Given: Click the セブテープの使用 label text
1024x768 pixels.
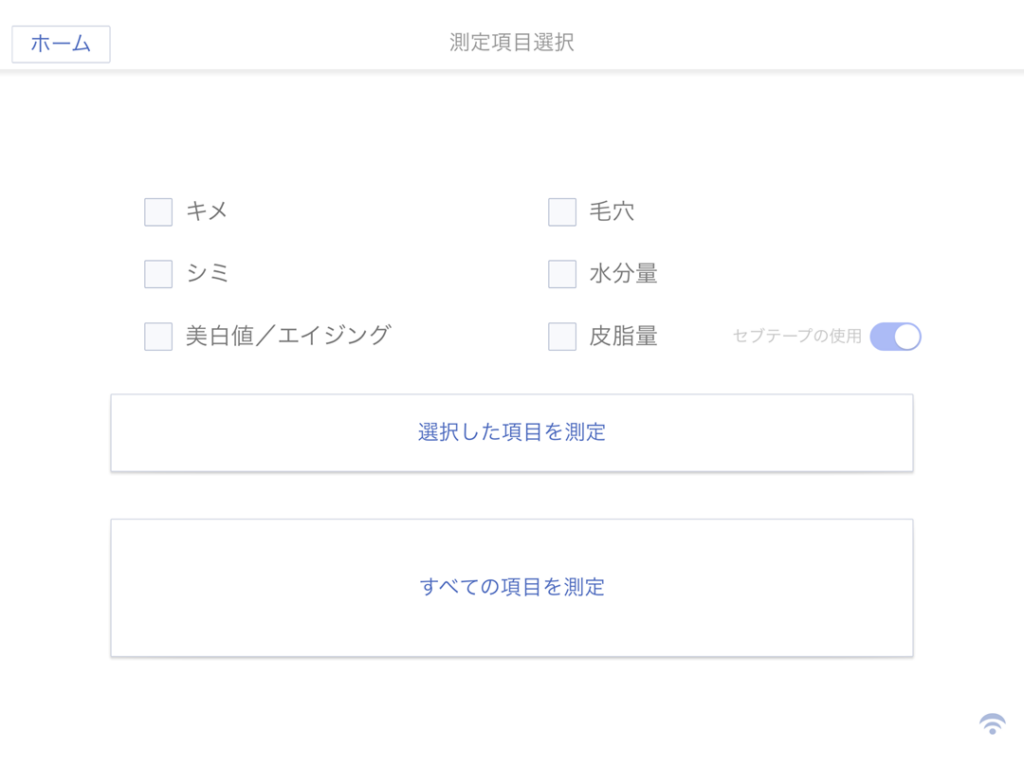Looking at the screenshot, I should (797, 336).
